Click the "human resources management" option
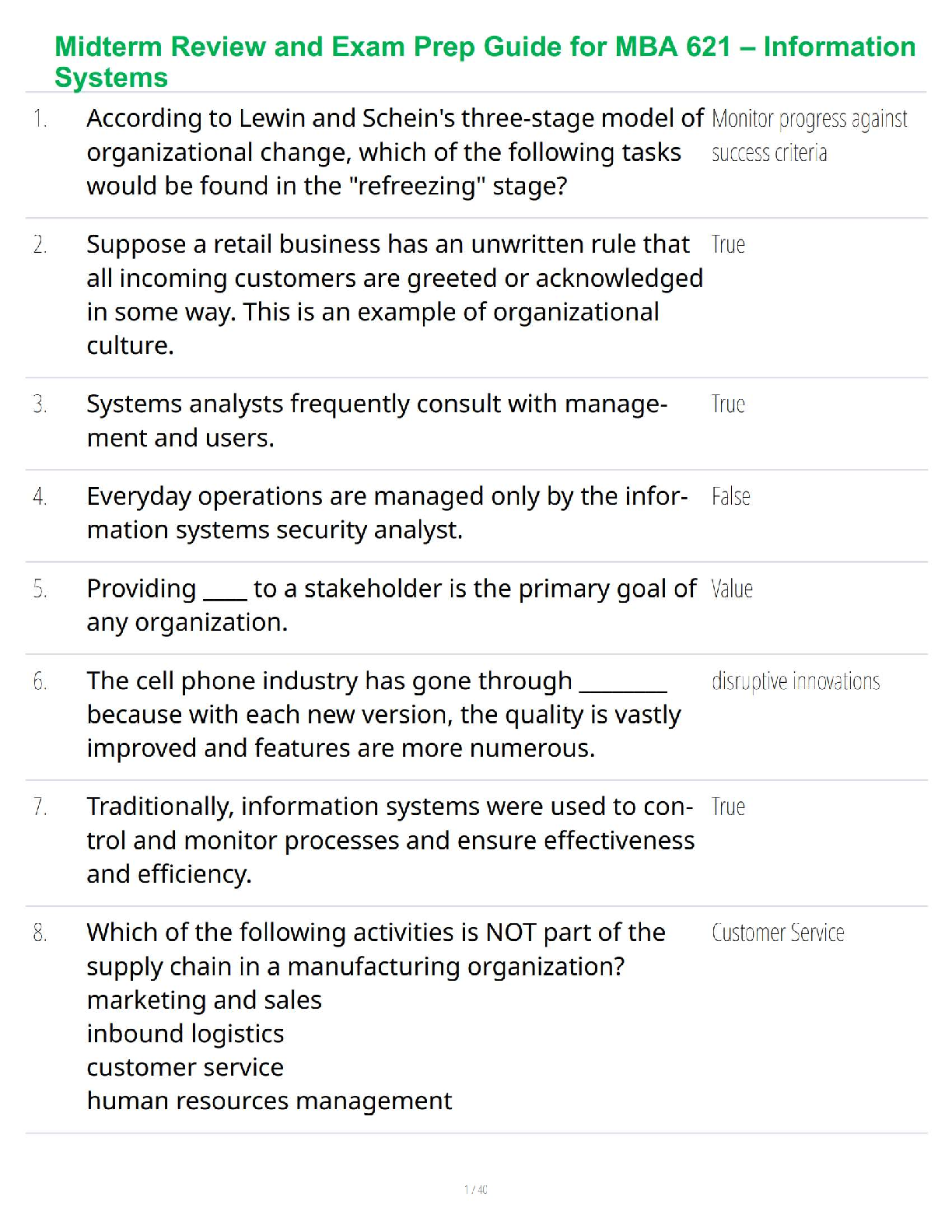The image size is (952, 1232). [269, 1101]
